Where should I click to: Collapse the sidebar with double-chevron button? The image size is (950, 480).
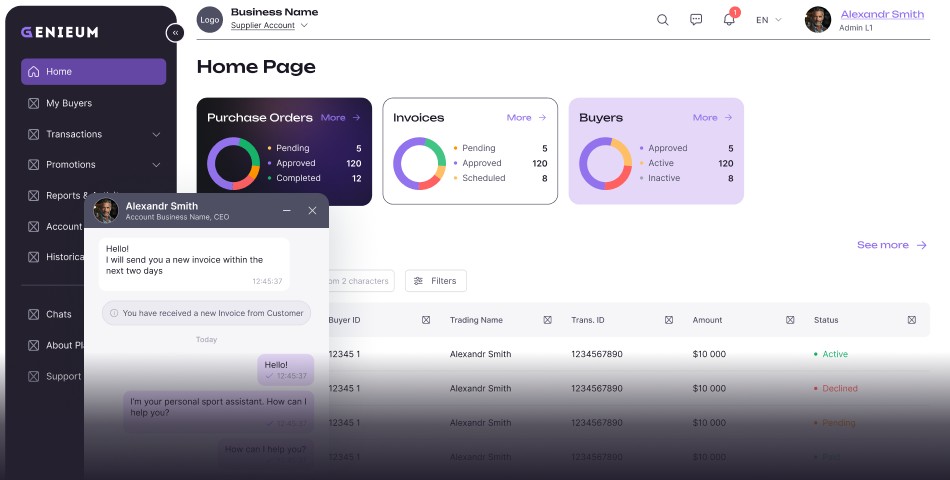[x=176, y=33]
